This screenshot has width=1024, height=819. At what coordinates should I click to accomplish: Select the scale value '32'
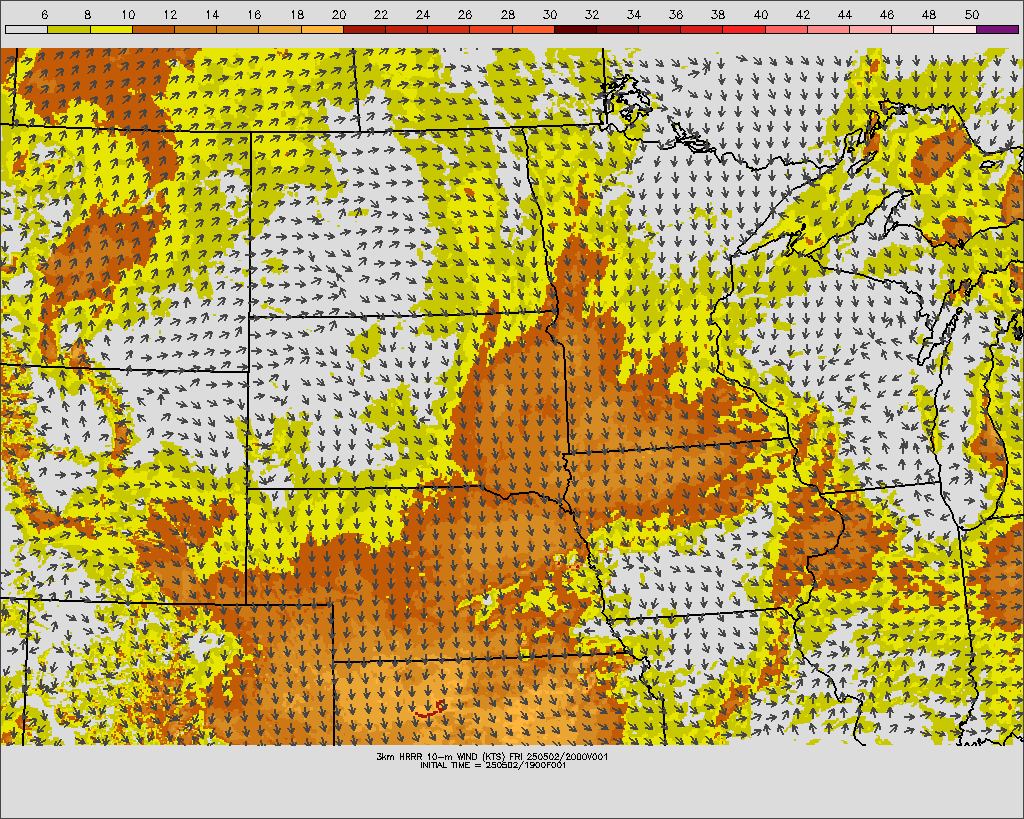coord(592,14)
